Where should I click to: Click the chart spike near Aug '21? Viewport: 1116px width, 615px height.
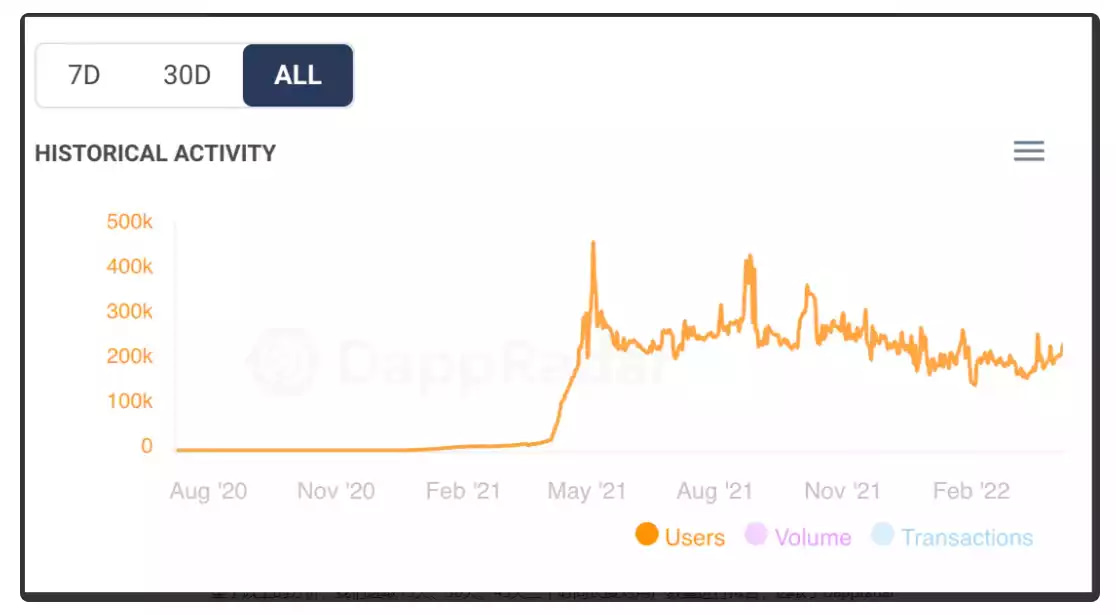point(748,258)
